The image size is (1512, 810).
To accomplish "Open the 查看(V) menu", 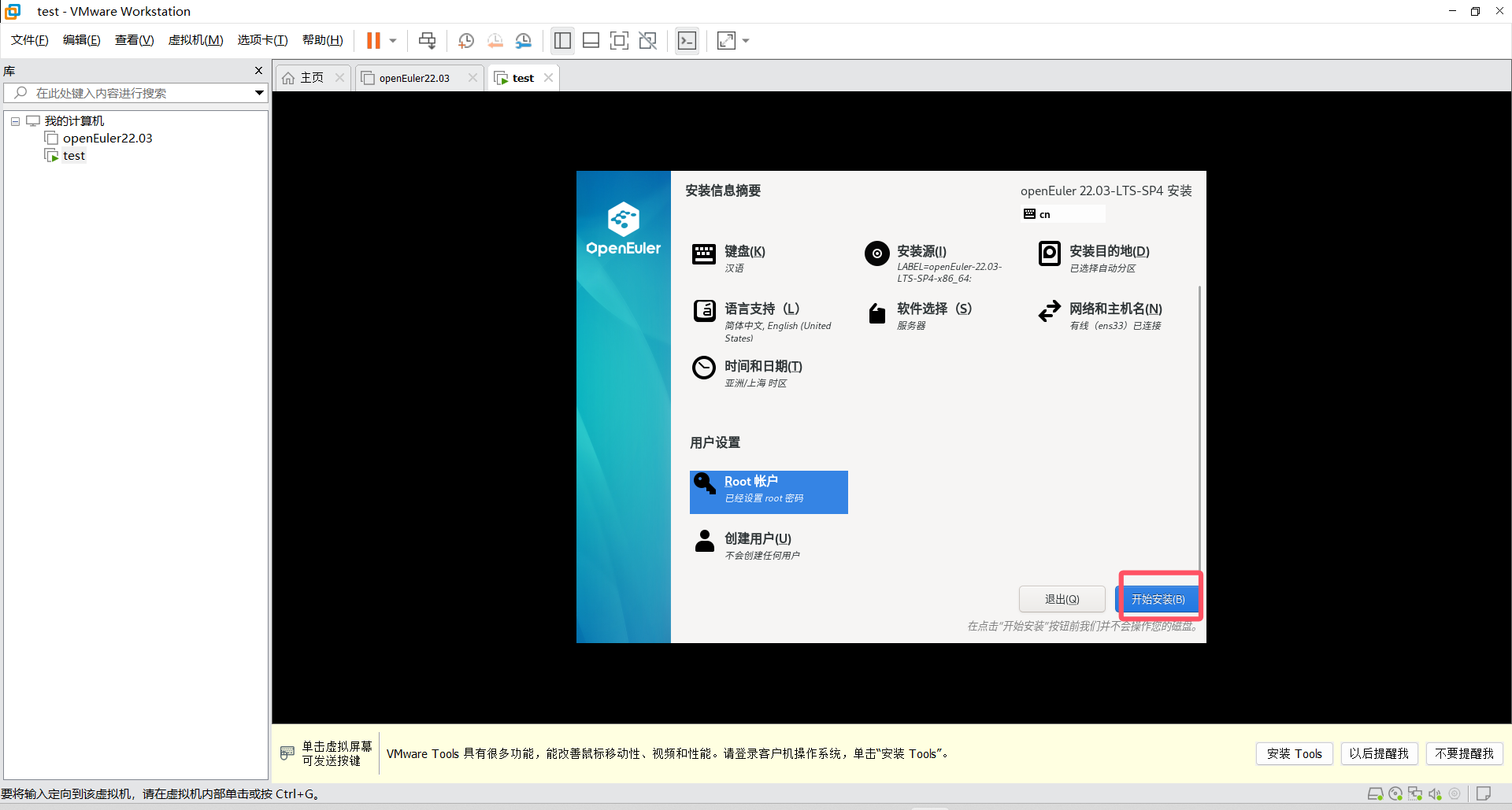I will [x=135, y=40].
